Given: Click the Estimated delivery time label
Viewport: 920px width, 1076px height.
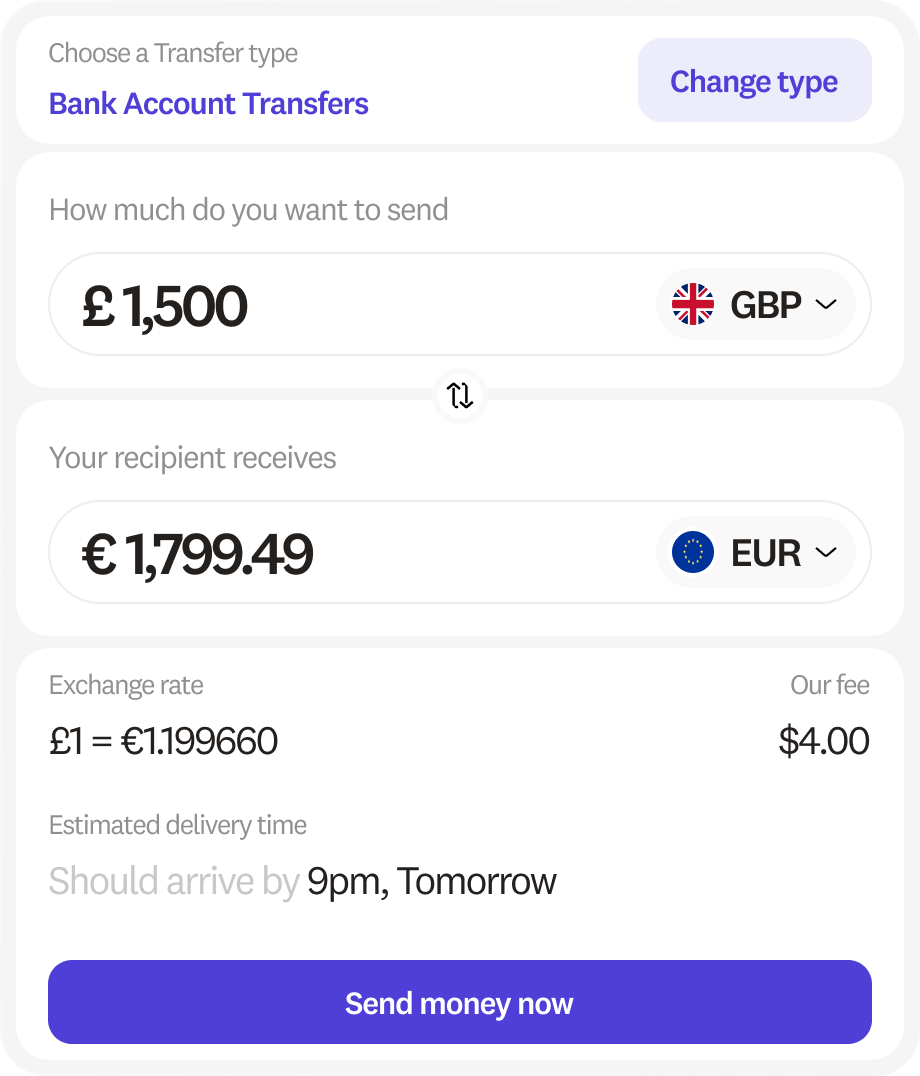Looking at the screenshot, I should 178,825.
